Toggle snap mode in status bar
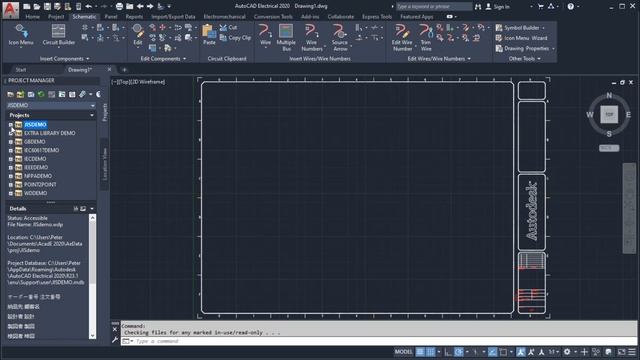Screen dimensions: 640x360 (x=431, y=351)
